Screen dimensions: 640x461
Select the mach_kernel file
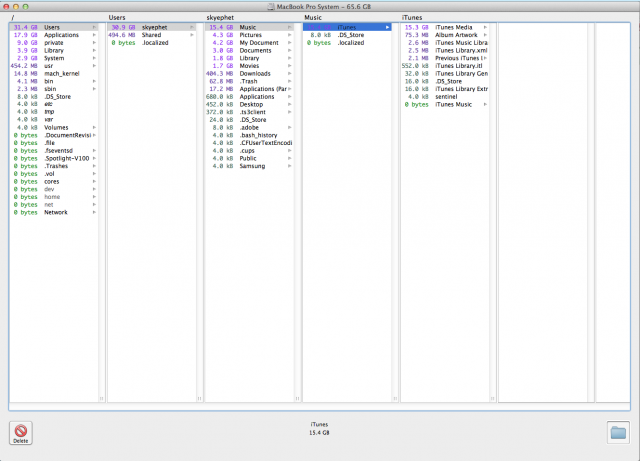[54, 73]
